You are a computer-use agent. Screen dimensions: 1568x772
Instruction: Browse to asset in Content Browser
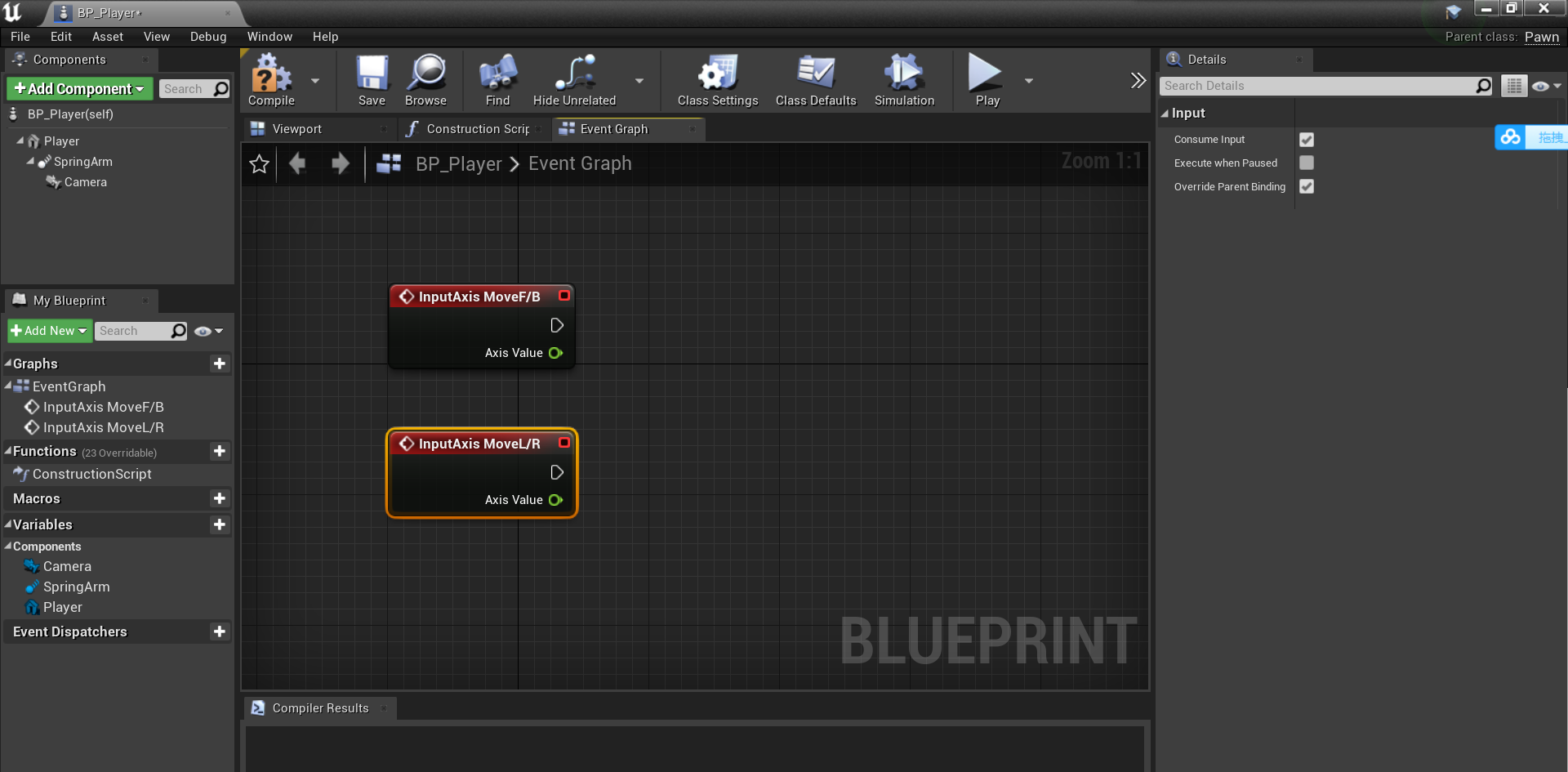point(425,80)
